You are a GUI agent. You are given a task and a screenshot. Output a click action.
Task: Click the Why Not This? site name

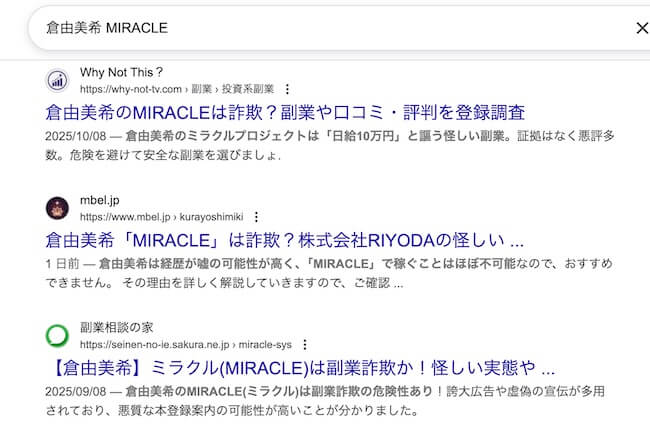(x=121, y=72)
